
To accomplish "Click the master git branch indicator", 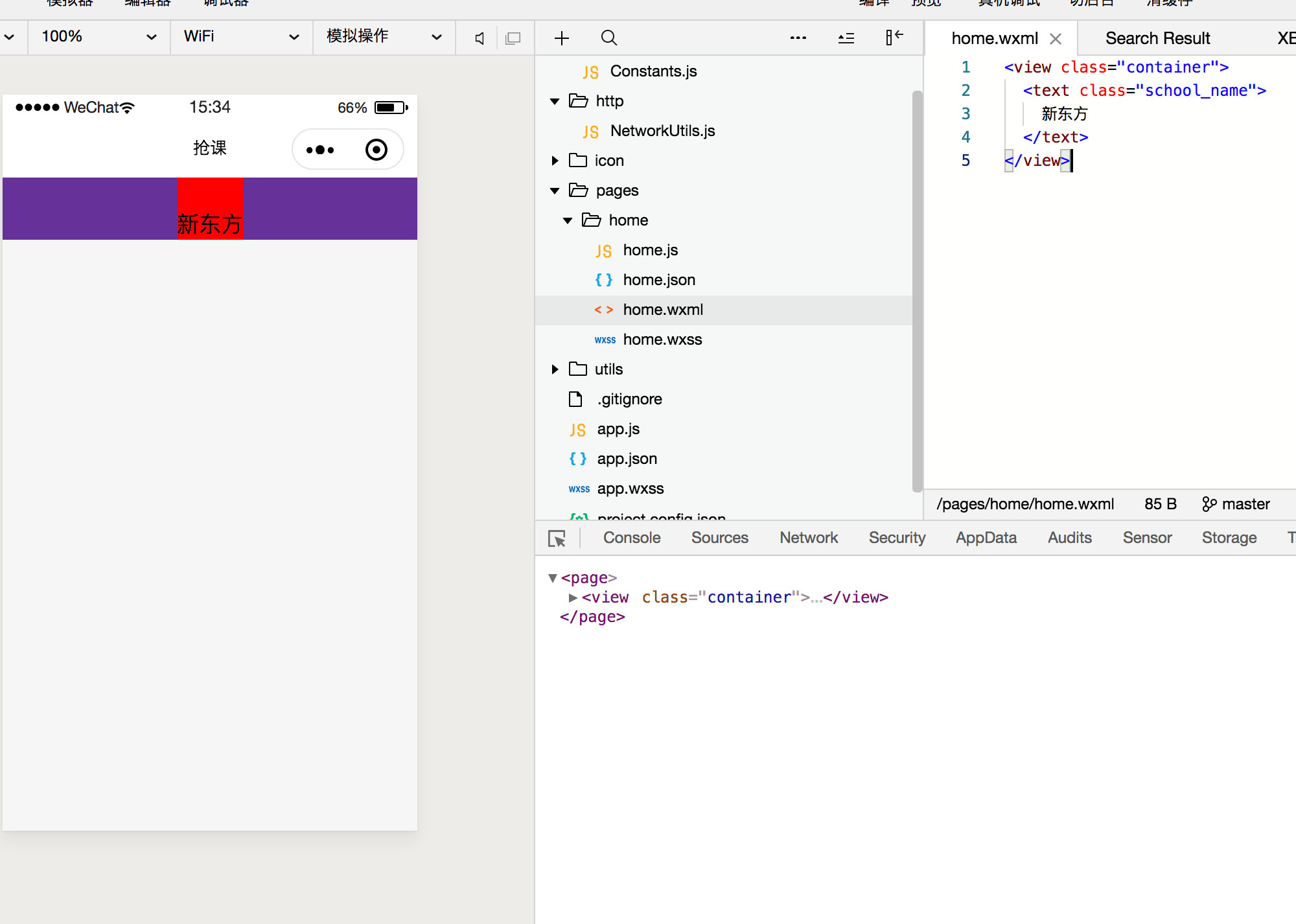I will 1236,504.
